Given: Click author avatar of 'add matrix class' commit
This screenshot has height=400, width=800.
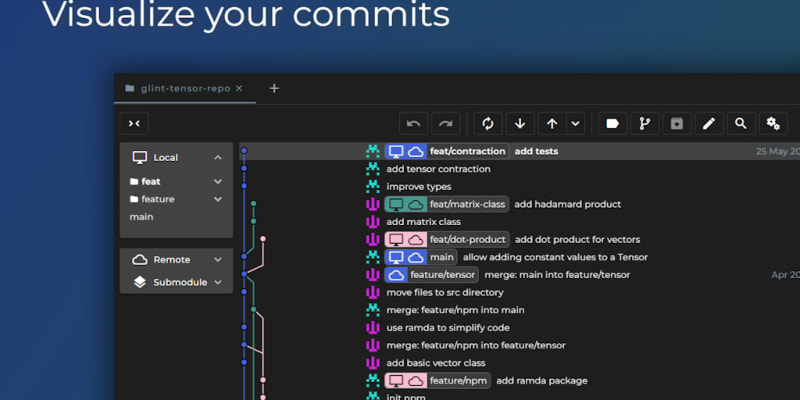Looking at the screenshot, I should pyautogui.click(x=373, y=222).
